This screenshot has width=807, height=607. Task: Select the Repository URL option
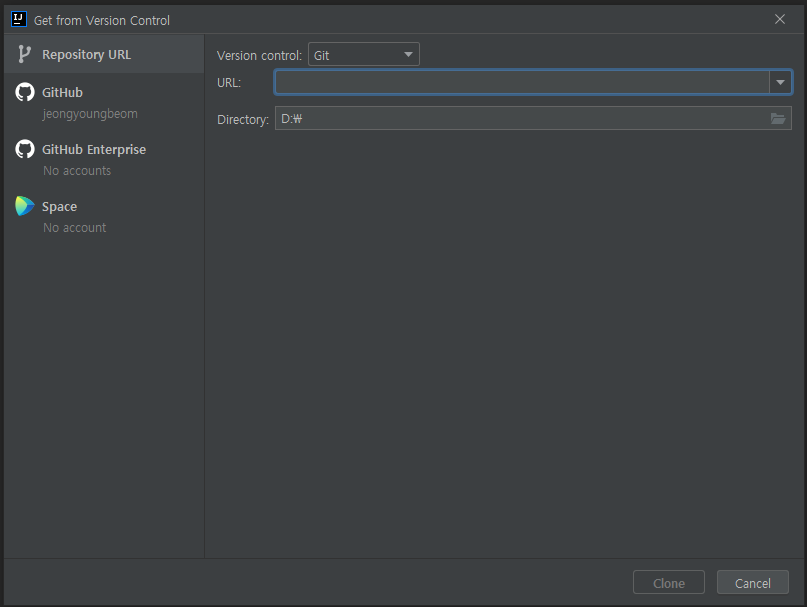(104, 54)
